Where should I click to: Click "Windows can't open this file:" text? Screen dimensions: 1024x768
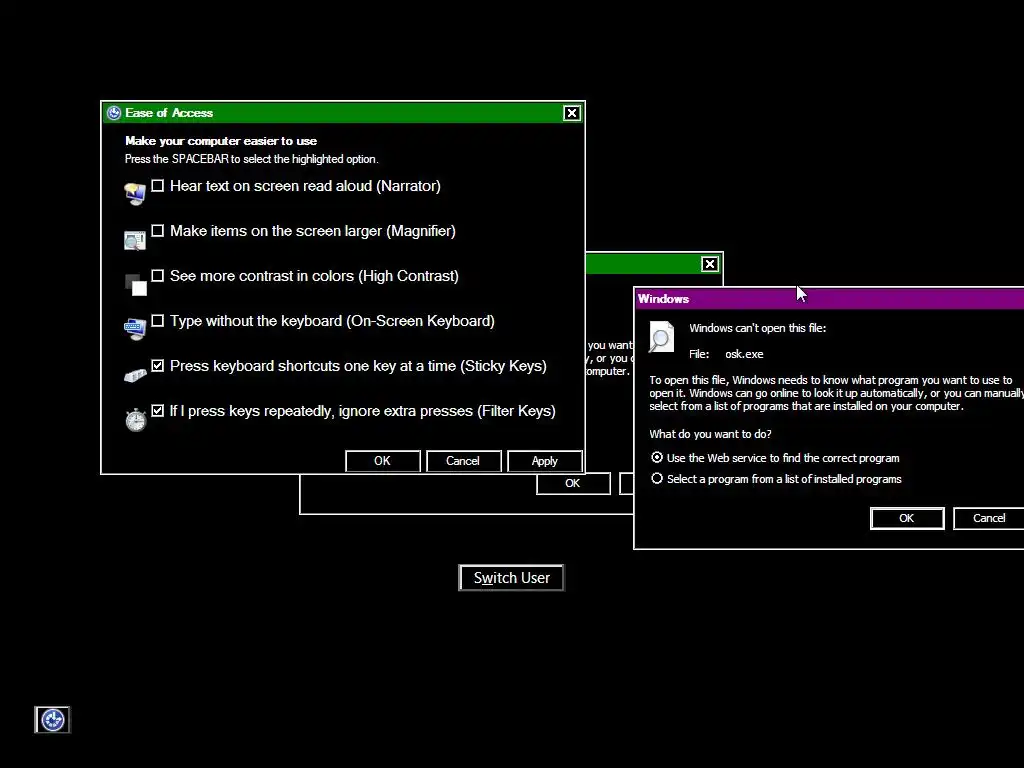pos(758,328)
